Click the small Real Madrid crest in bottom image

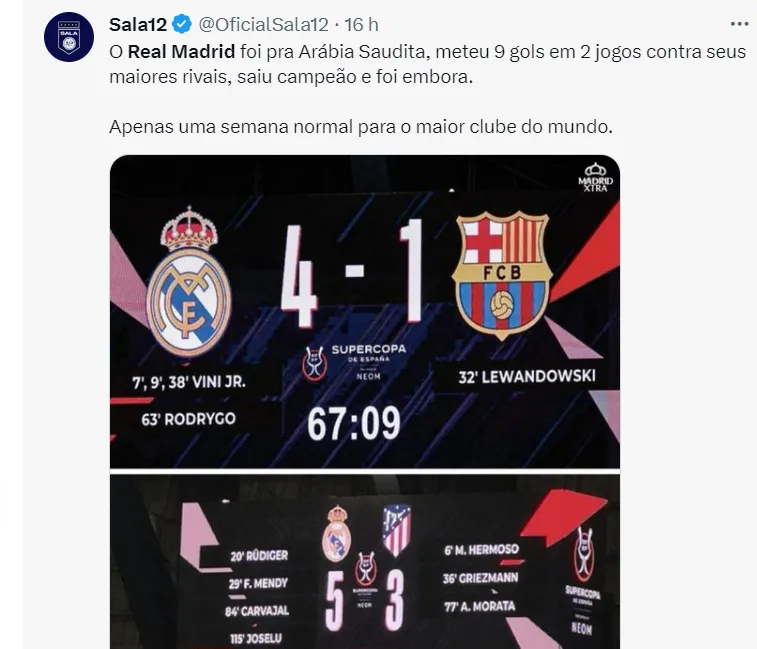[x=336, y=534]
